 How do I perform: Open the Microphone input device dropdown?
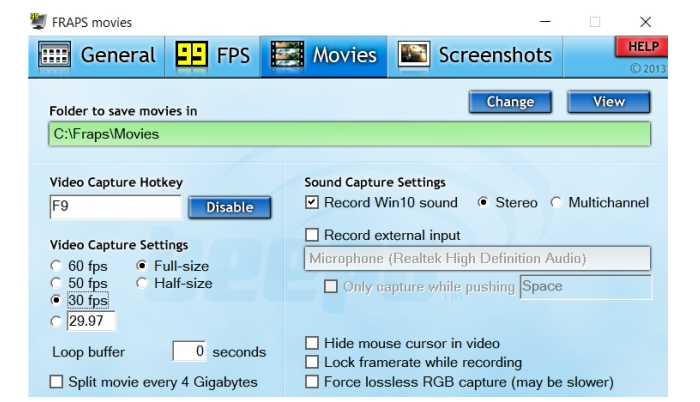point(477,259)
